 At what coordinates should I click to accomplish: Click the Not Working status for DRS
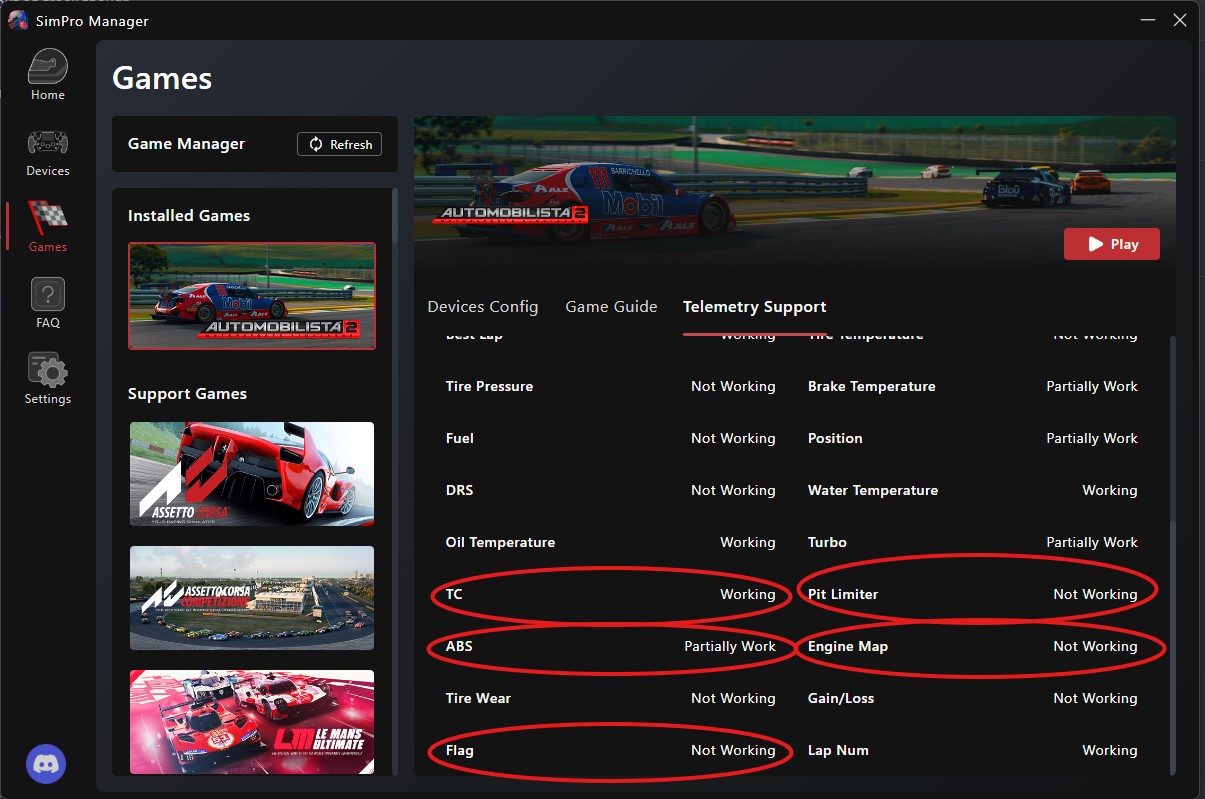(733, 490)
